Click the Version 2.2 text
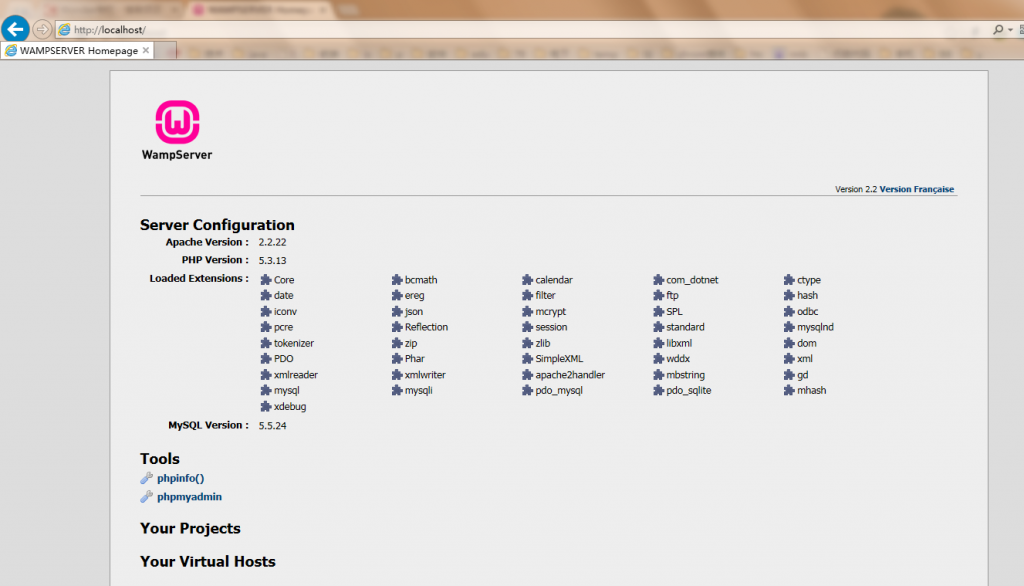Image resolution: width=1024 pixels, height=586 pixels. pyautogui.click(x=856, y=189)
